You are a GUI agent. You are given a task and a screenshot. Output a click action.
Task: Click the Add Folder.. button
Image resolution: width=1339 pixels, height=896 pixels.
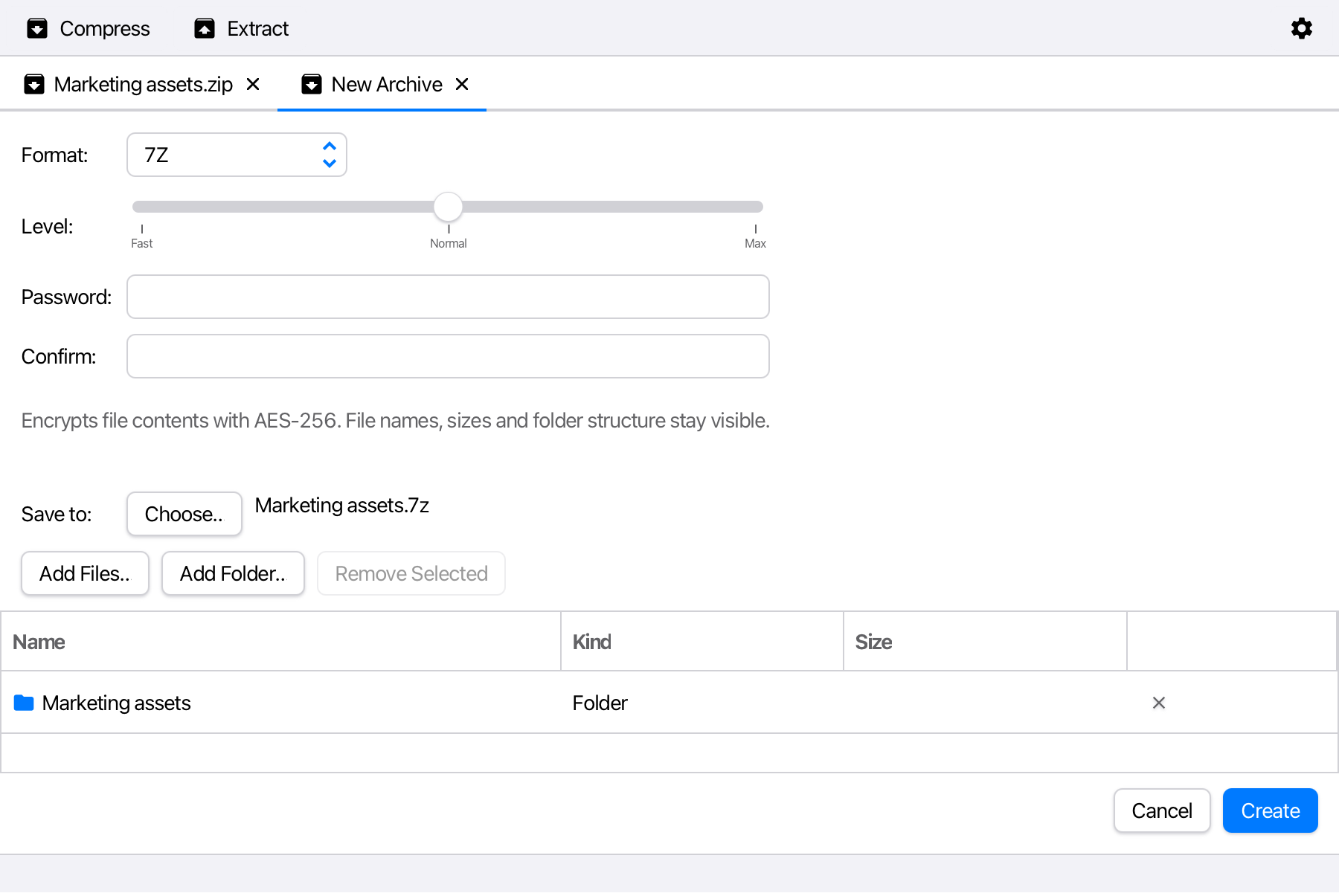point(233,573)
